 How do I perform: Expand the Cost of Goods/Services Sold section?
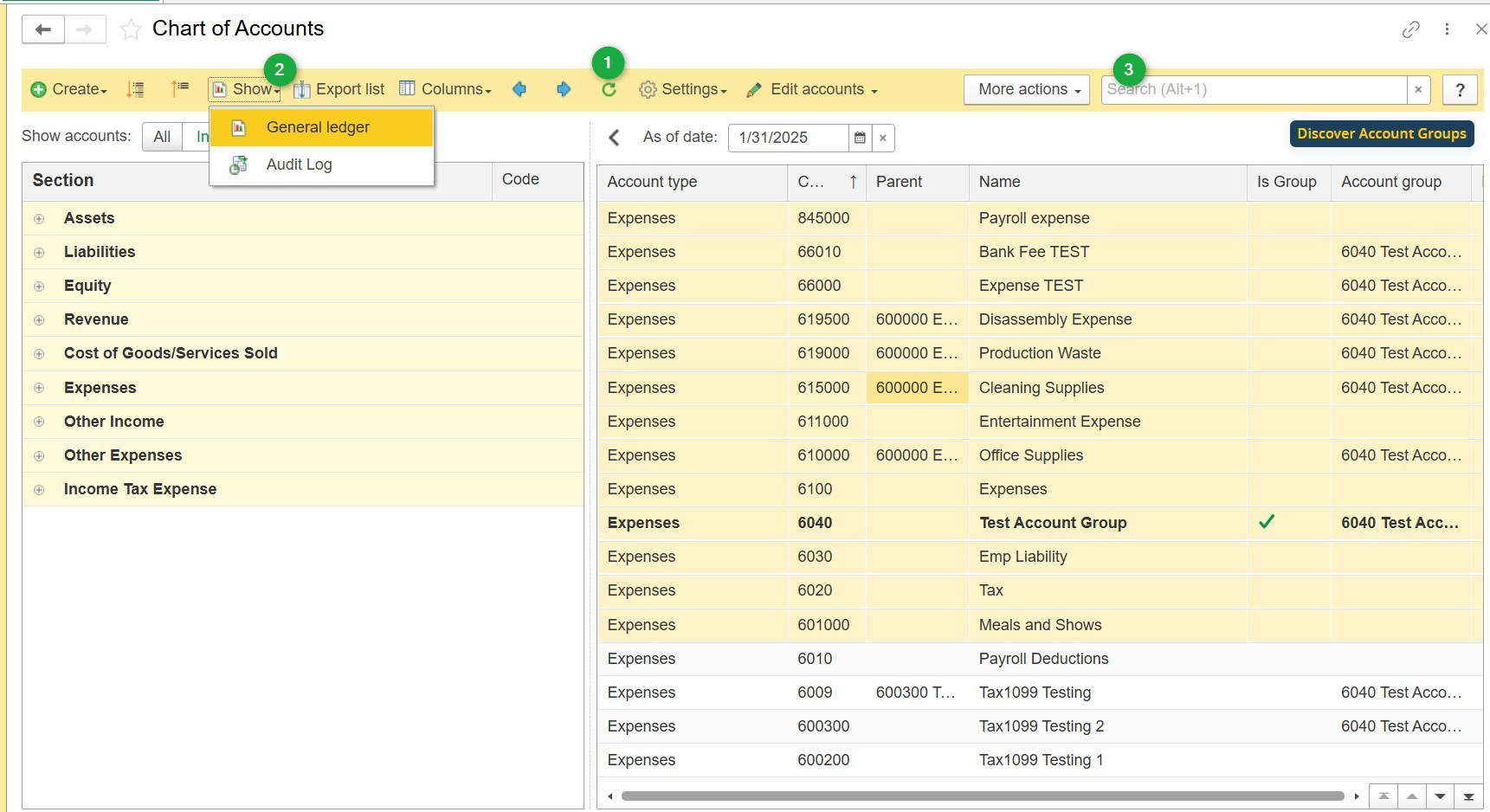point(39,354)
